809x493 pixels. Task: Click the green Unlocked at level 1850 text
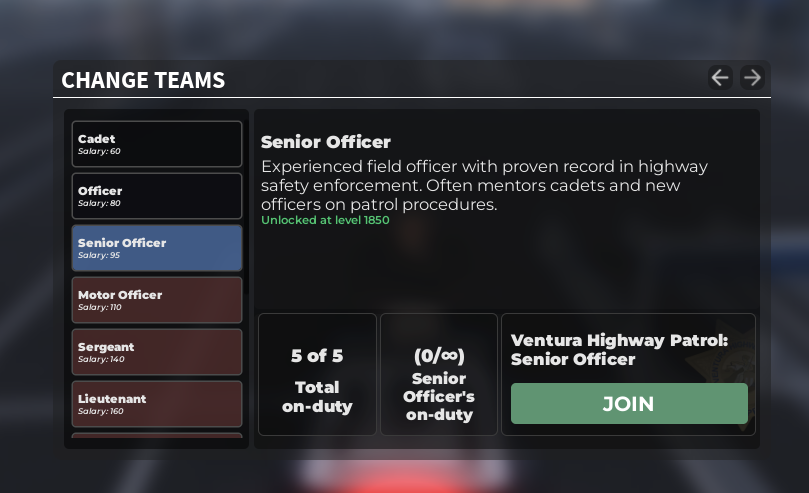click(325, 220)
